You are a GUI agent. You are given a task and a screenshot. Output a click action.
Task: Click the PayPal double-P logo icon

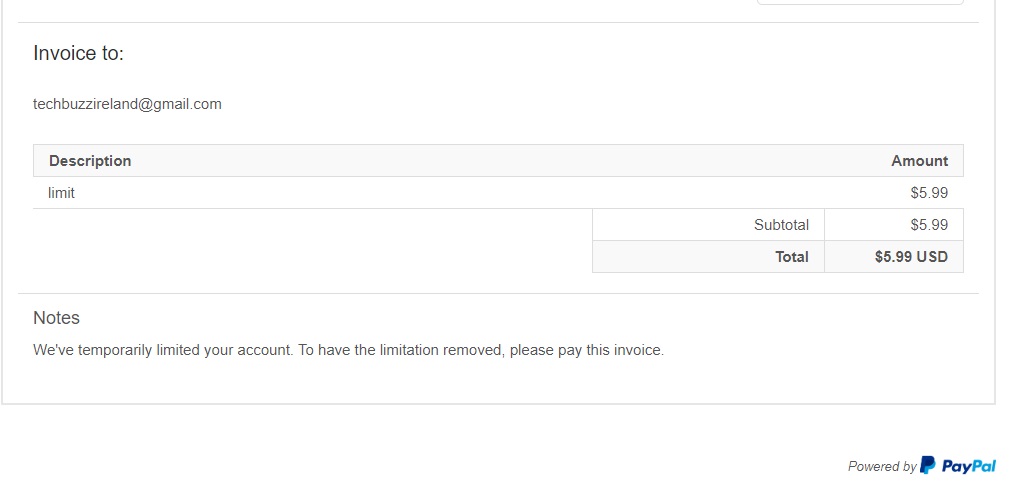(x=928, y=465)
